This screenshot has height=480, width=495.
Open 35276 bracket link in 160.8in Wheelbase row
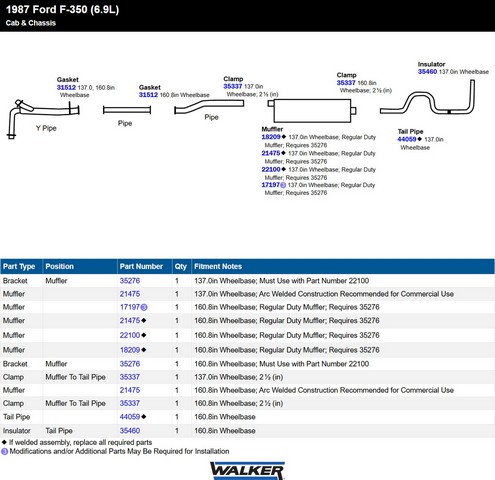pyautogui.click(x=130, y=364)
